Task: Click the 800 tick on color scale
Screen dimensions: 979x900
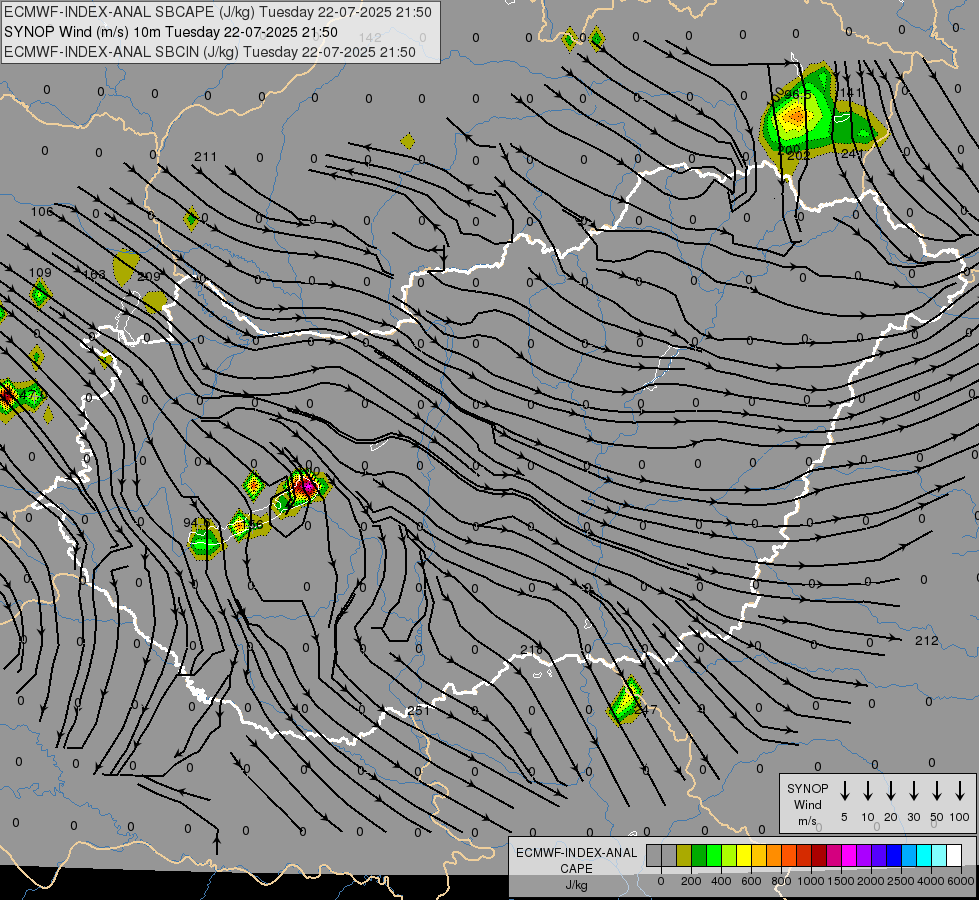Action: pos(781,881)
